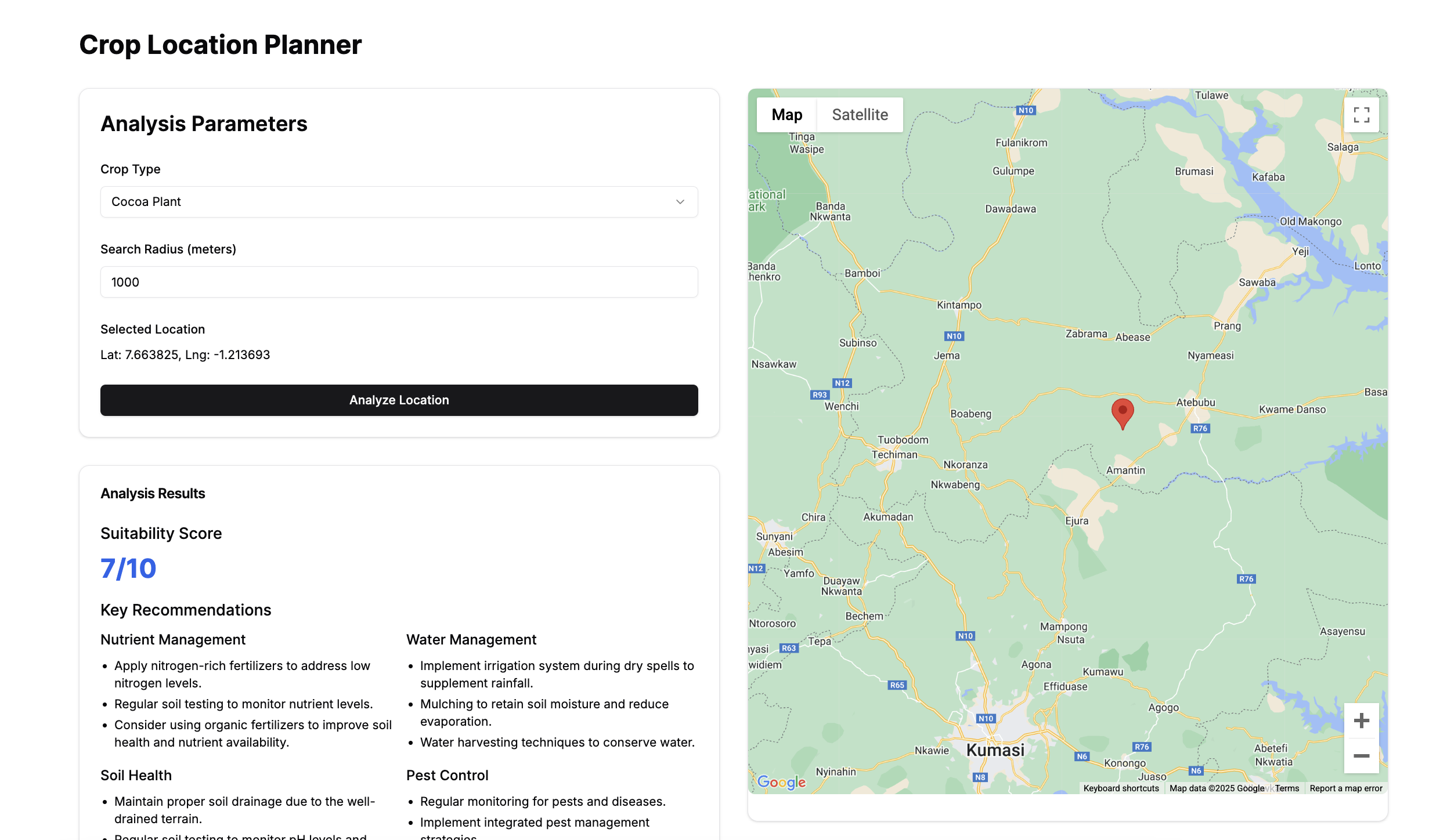Click the Crop Type chevron arrow
The height and width of the screenshot is (840, 1429).
click(x=680, y=202)
